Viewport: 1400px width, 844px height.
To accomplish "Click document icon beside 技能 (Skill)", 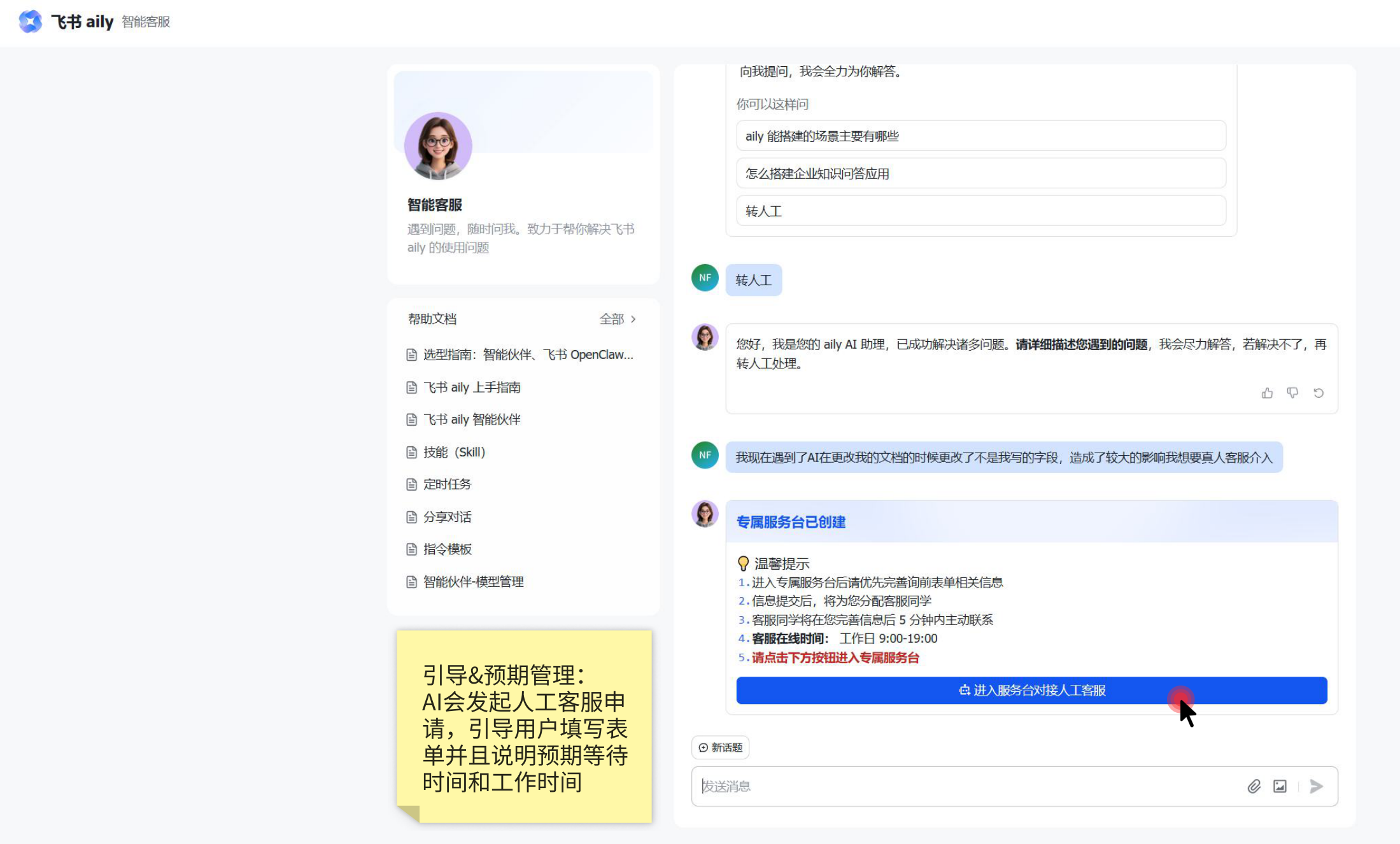I will tap(411, 452).
